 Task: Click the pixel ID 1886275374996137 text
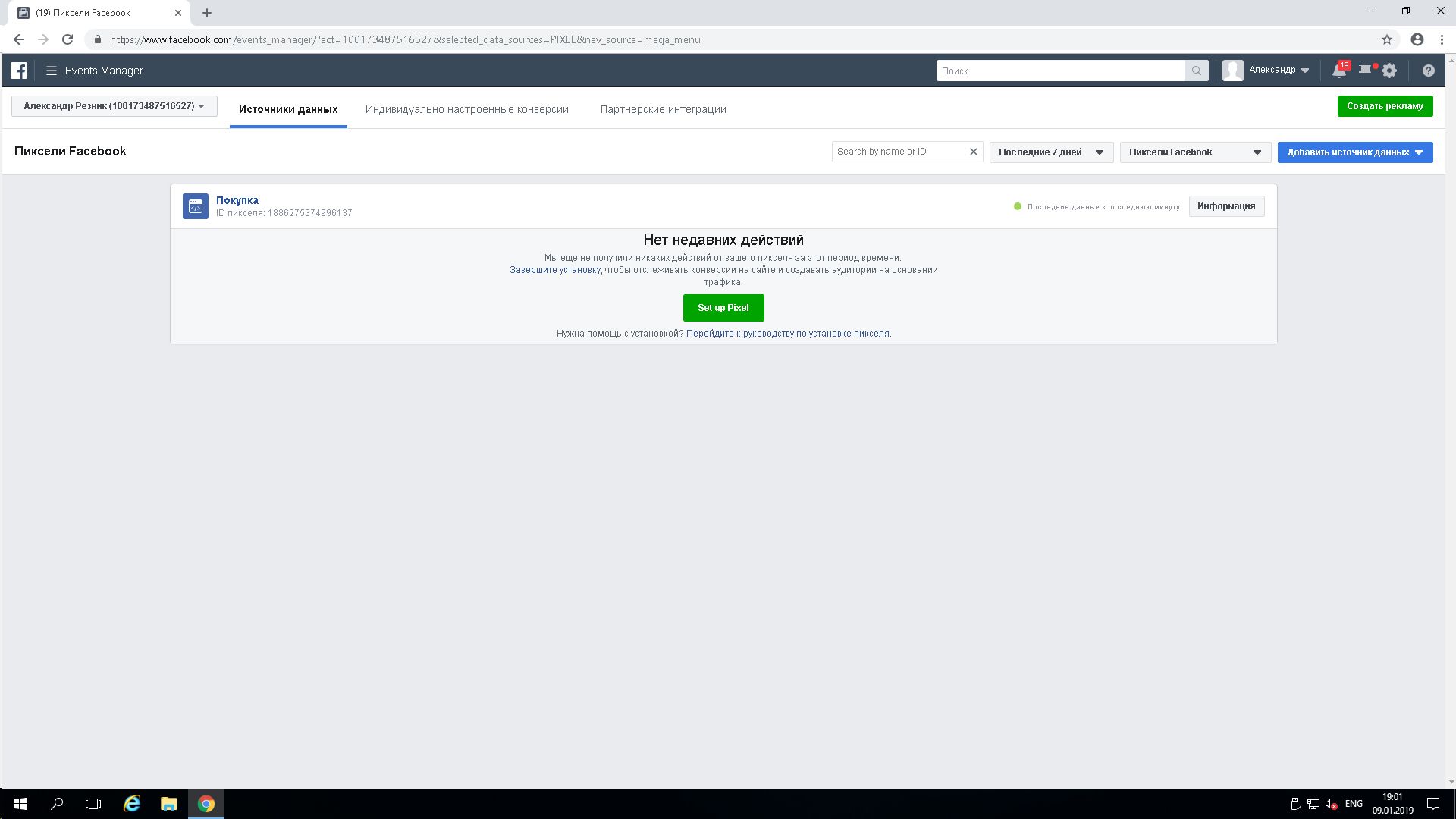tap(309, 213)
